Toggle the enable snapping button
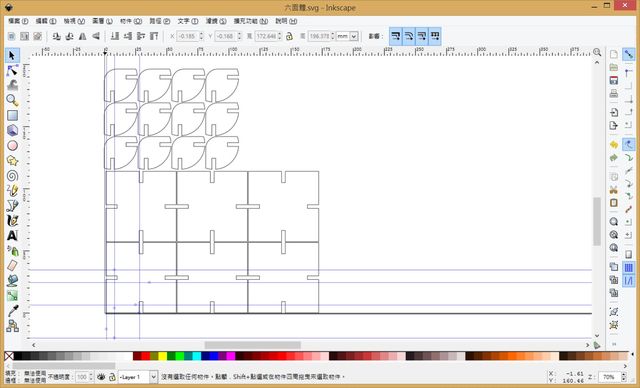This screenshot has height=388, width=640. tap(629, 55)
